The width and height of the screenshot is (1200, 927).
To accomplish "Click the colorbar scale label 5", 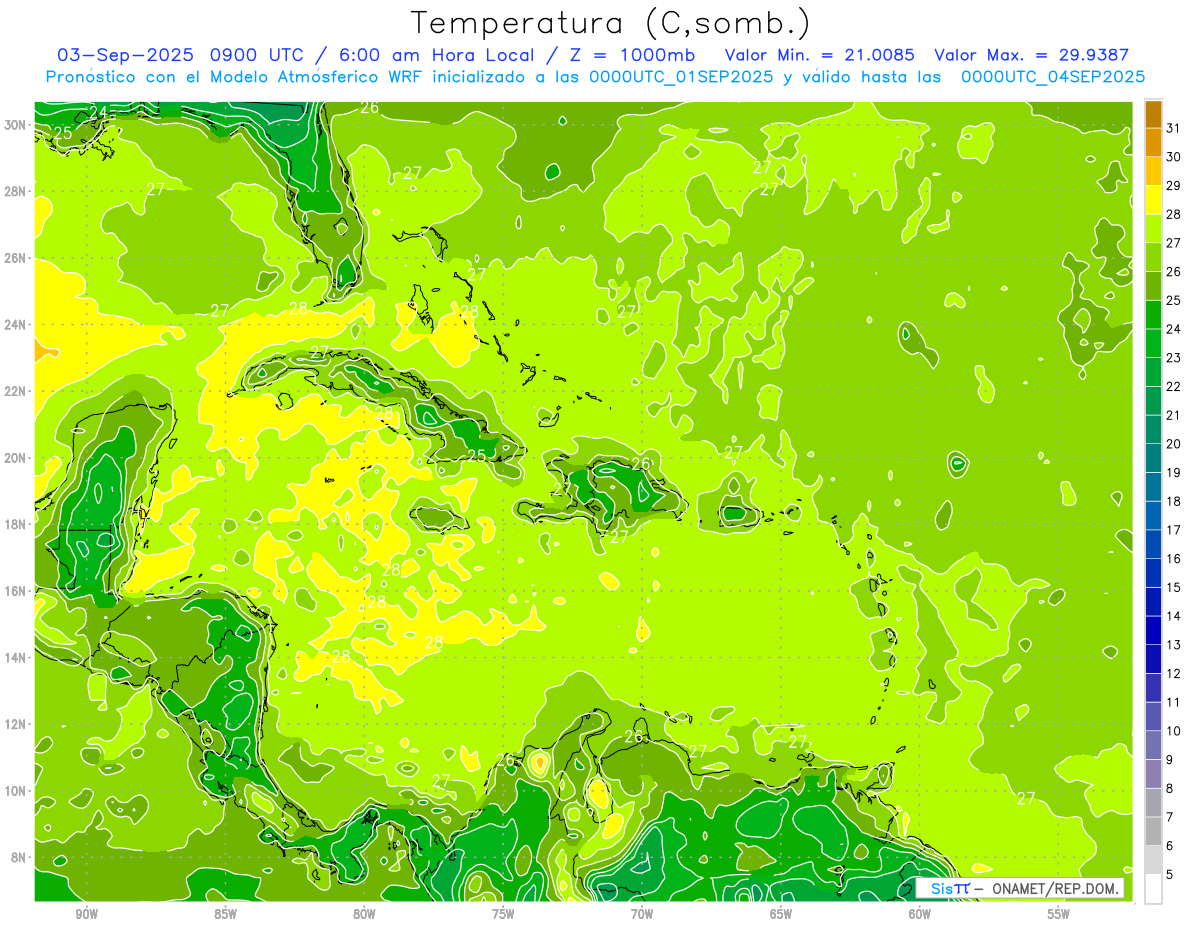I will pyautogui.click(x=1170, y=875).
